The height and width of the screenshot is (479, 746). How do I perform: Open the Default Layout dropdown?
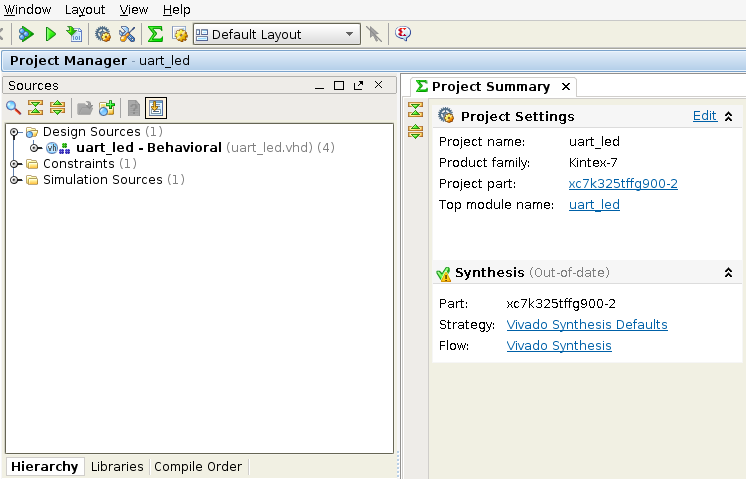276,34
